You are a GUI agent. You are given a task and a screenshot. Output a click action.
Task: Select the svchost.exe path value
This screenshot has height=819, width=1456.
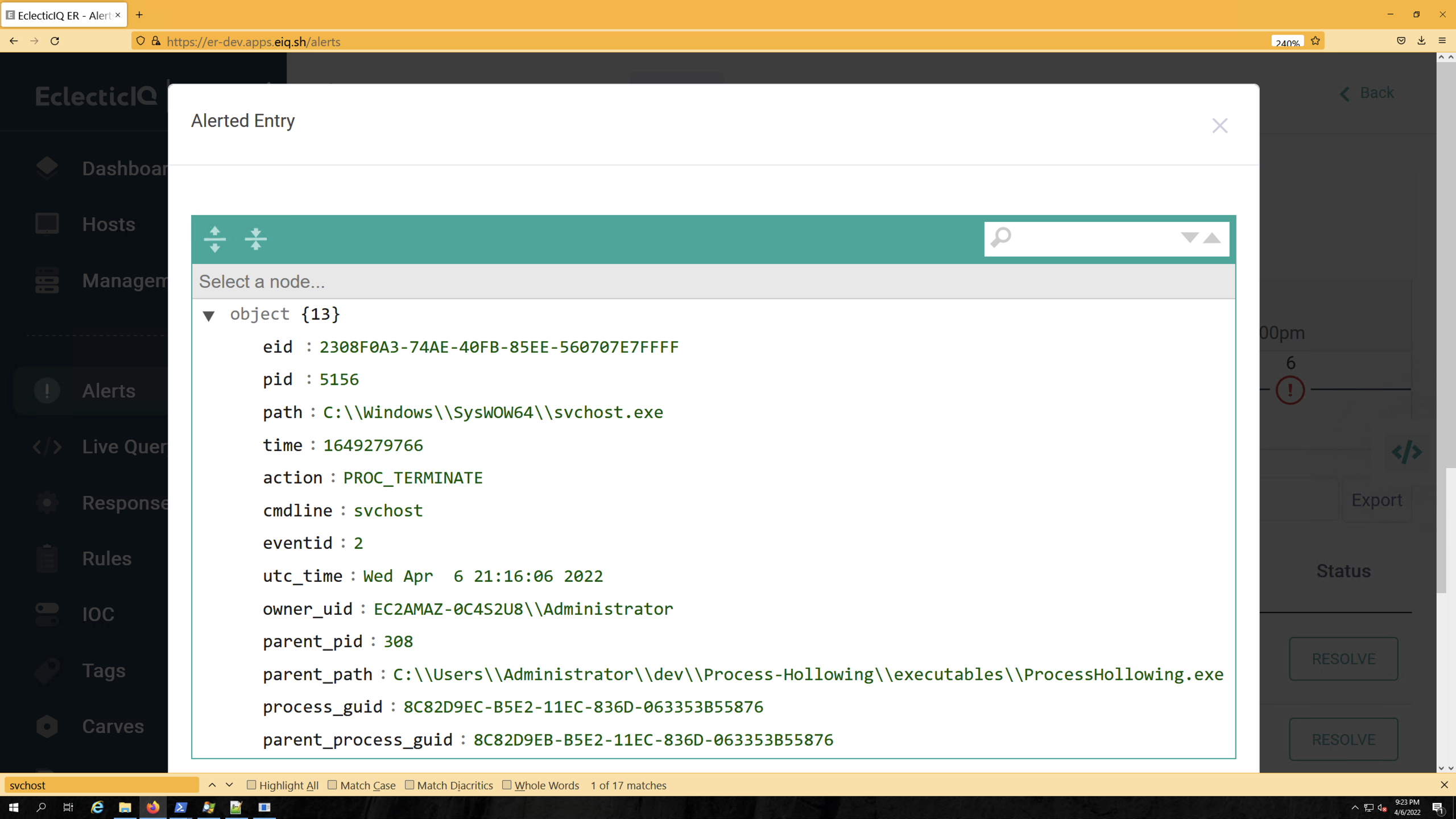click(493, 412)
